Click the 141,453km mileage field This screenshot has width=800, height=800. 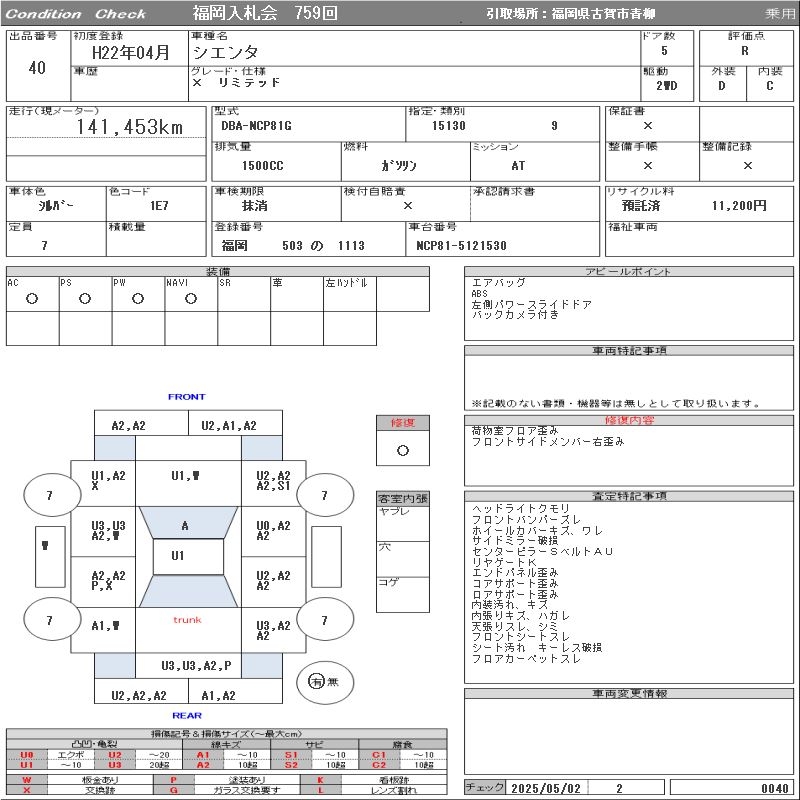pyautogui.click(x=130, y=127)
